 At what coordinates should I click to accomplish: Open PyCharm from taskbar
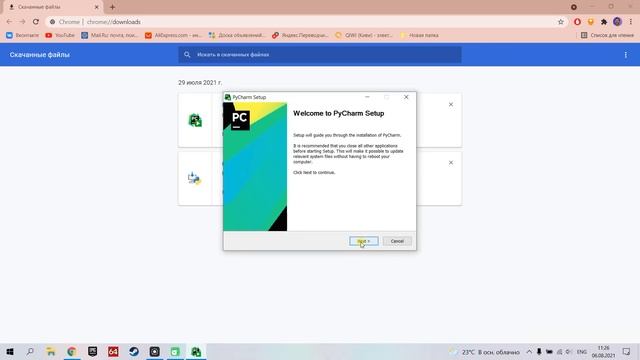[x=92, y=351]
